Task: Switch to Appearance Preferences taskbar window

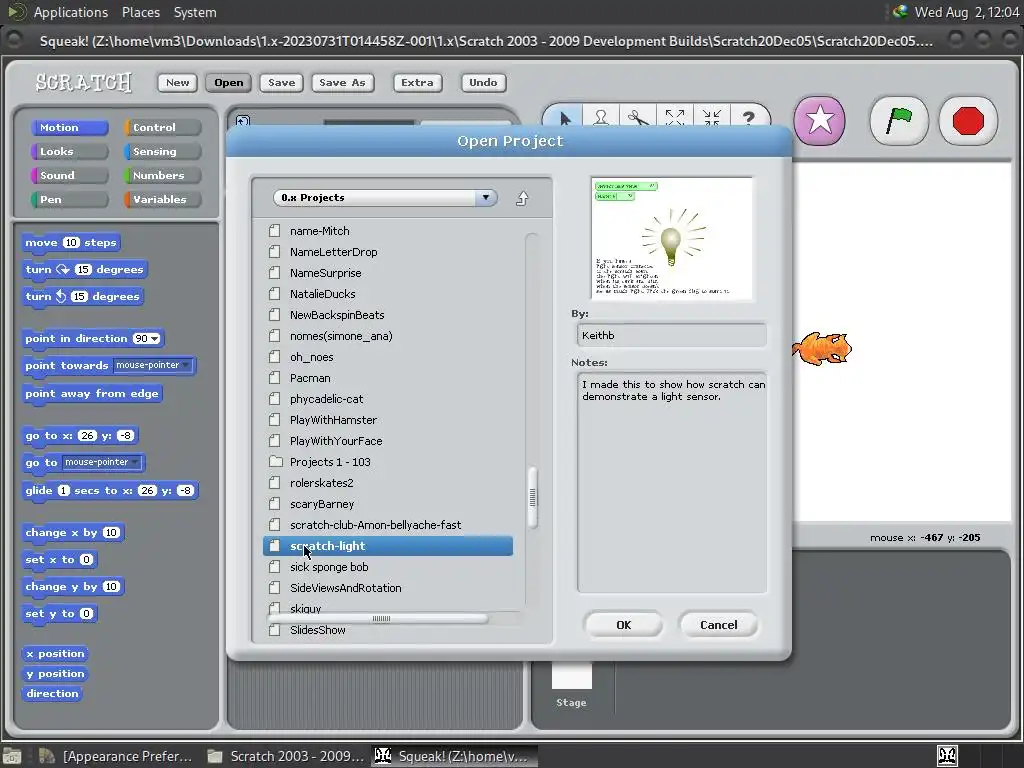Action: tap(116, 756)
